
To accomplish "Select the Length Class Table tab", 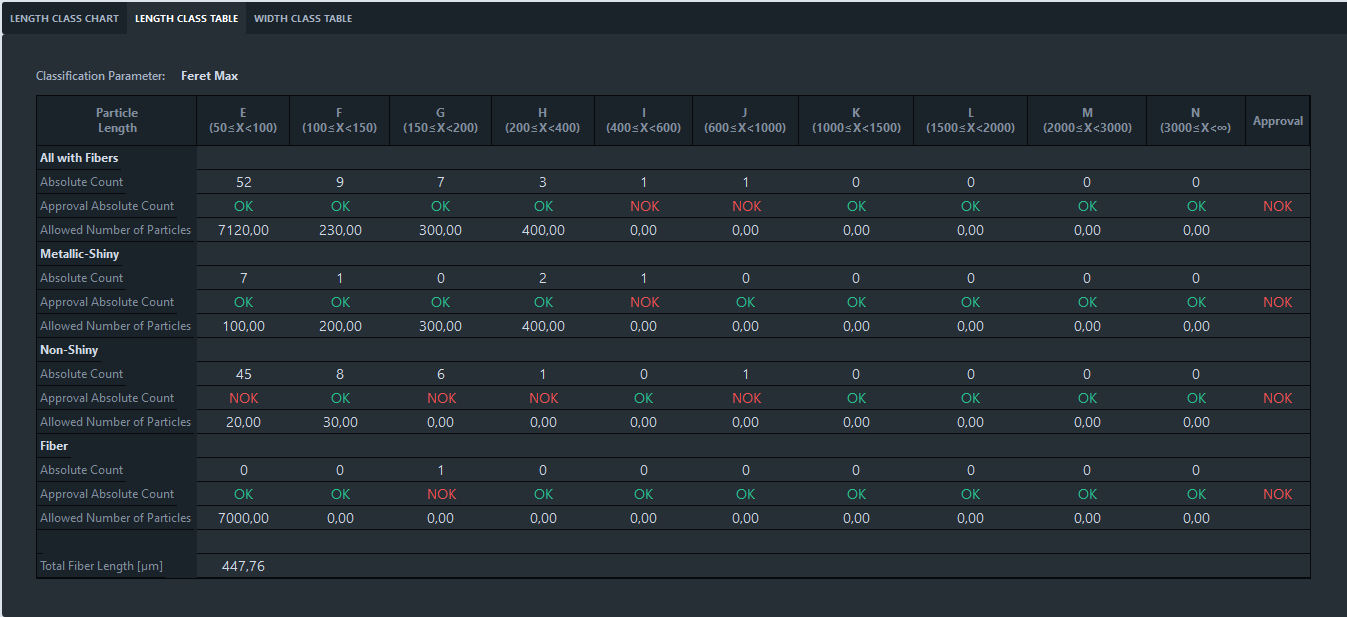I will coord(186,18).
